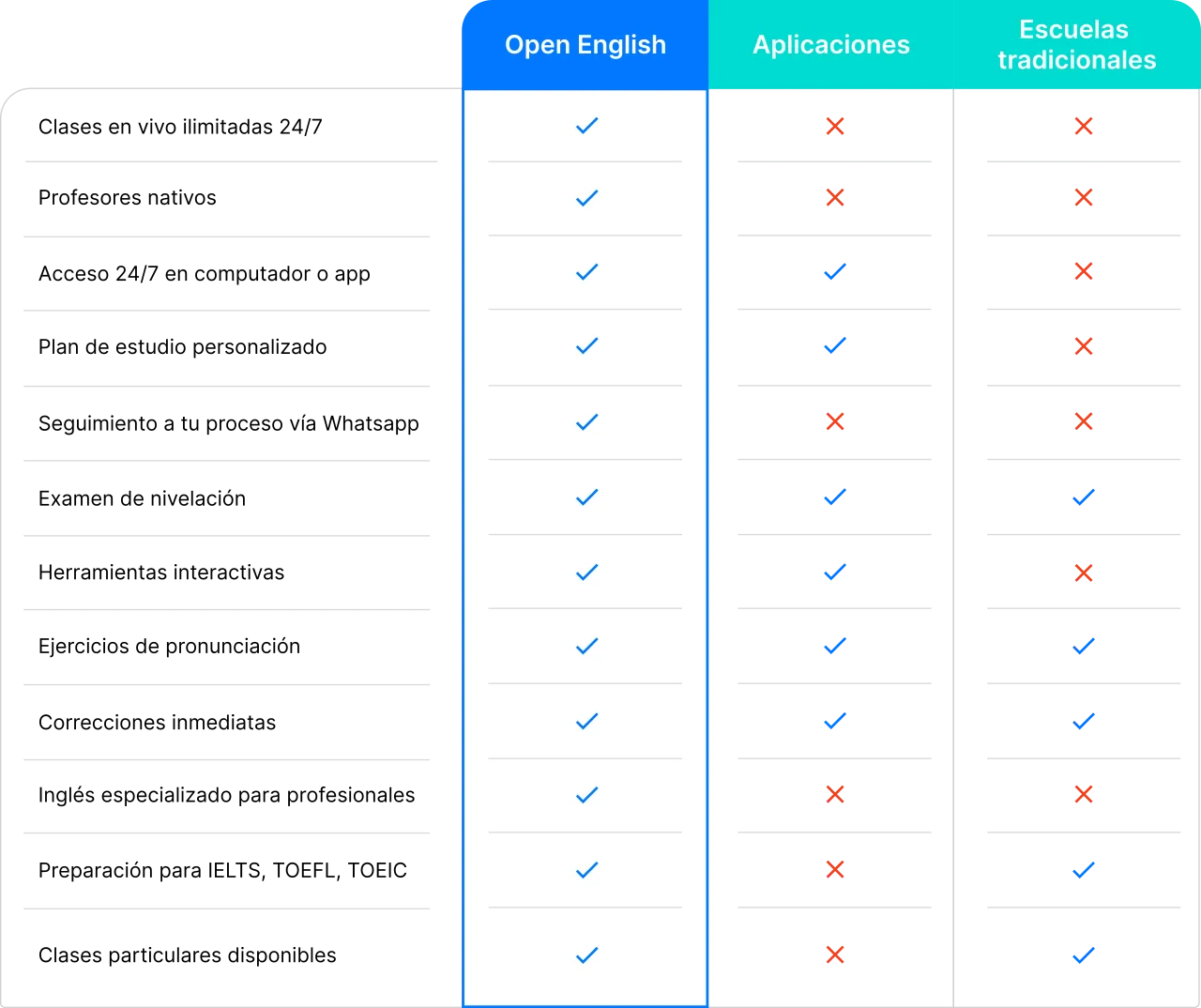The image size is (1201, 1008).
Task: Click the second-row red X under Aplicaciones
Action: point(835,198)
